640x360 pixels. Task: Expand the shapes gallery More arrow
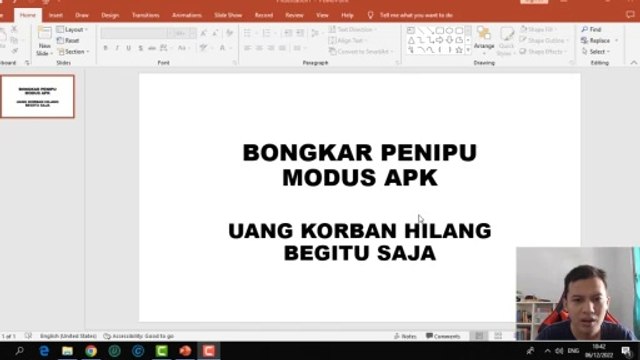468,50
